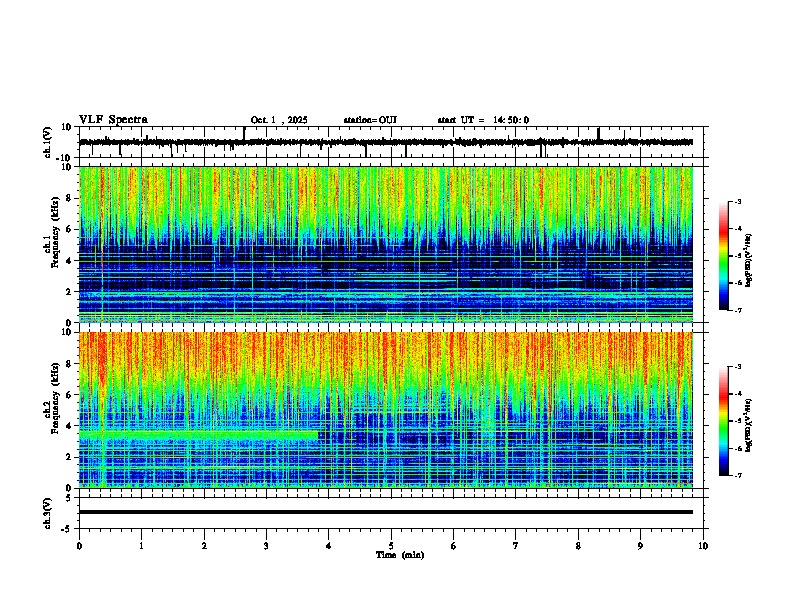Click the "5" tick on the time axis
Image resolution: width=792 pixels, height=612 pixels.
(391, 546)
